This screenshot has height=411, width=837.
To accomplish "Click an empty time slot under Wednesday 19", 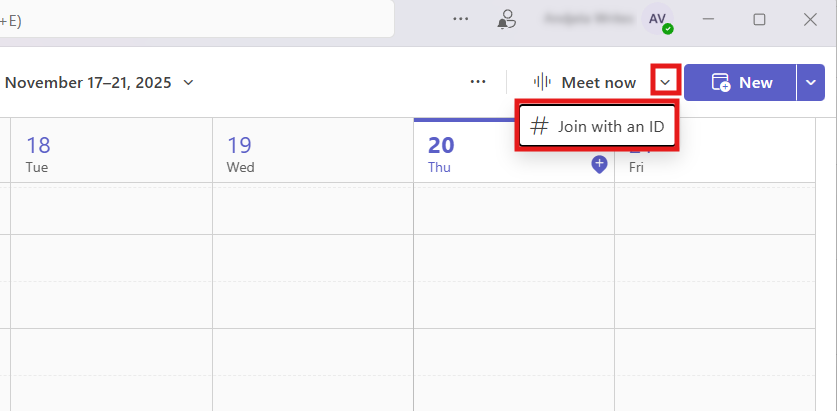I will [312, 280].
